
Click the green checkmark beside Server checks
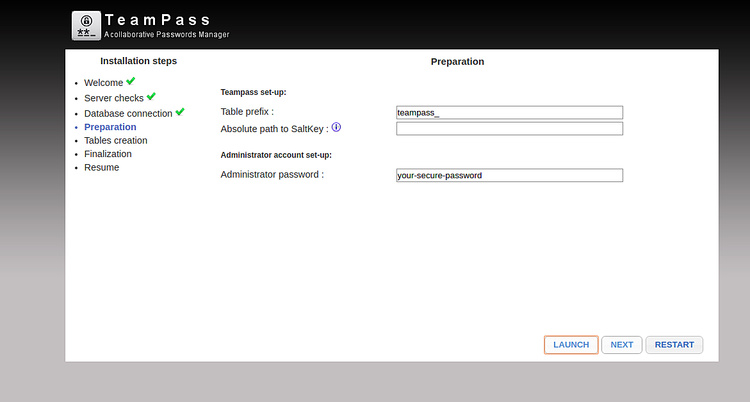(151, 97)
